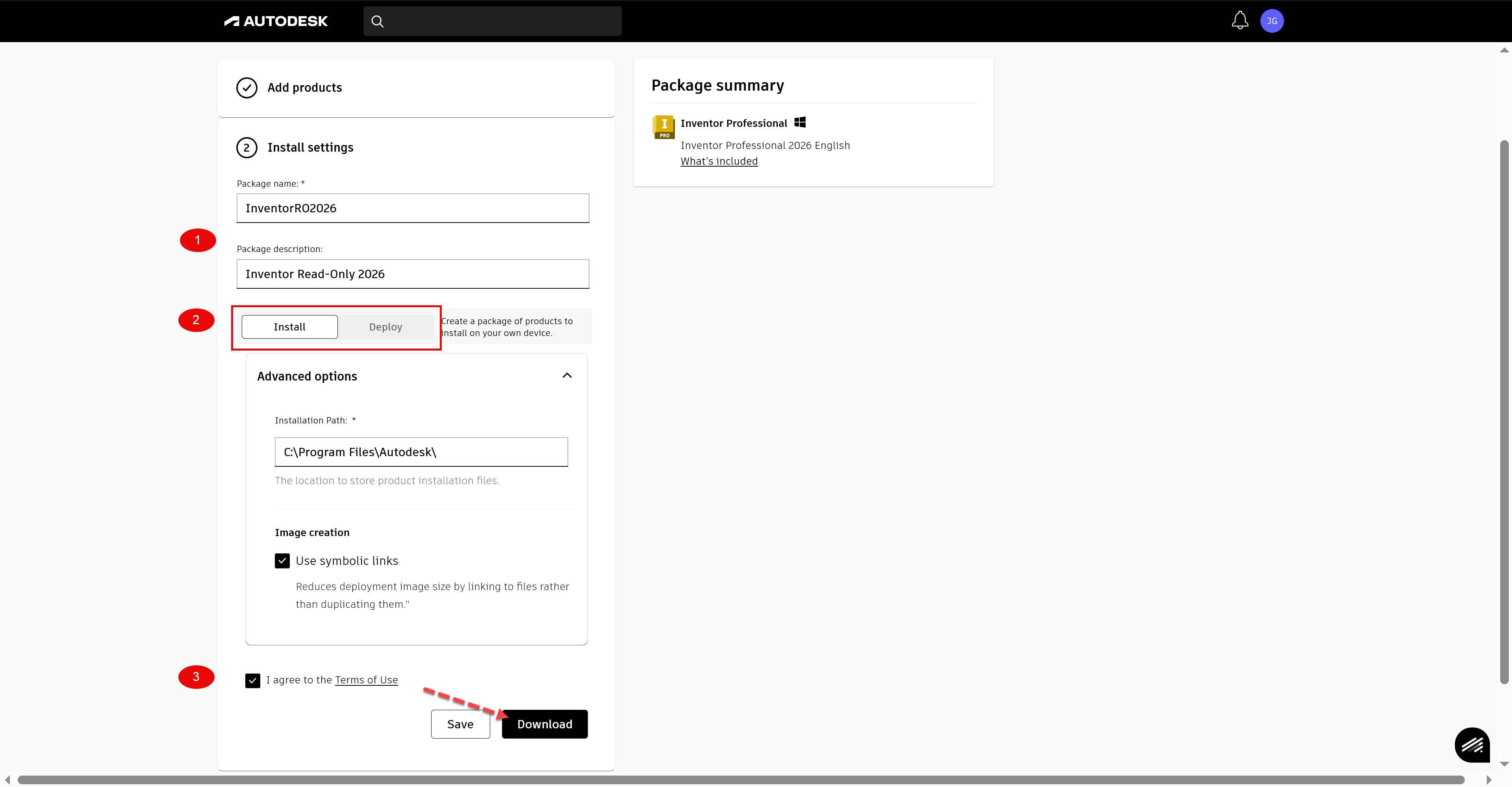Open the Terms of Use link

(x=366, y=679)
